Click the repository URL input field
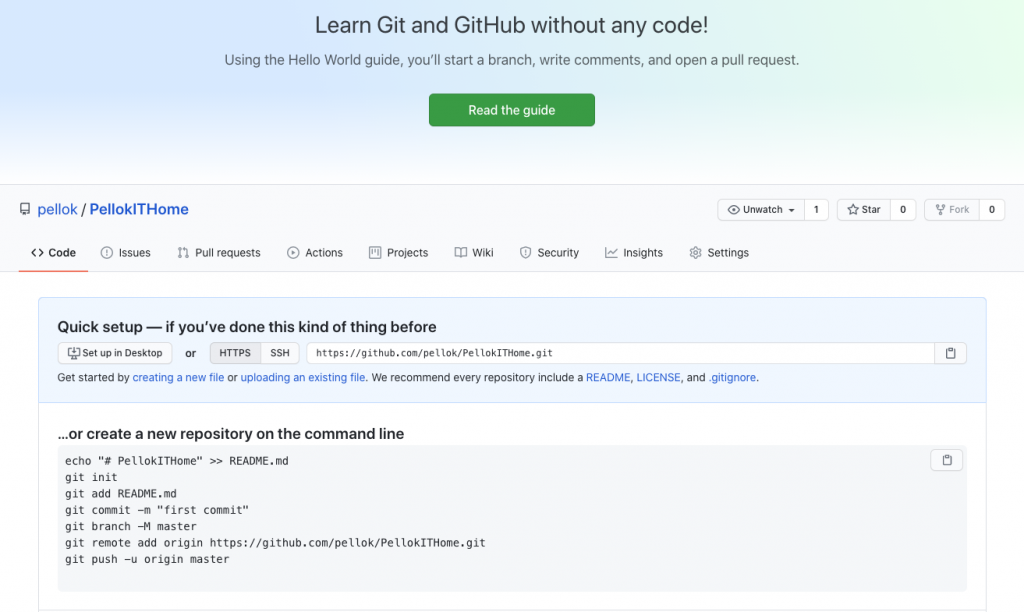Image resolution: width=1024 pixels, height=612 pixels. pos(620,353)
